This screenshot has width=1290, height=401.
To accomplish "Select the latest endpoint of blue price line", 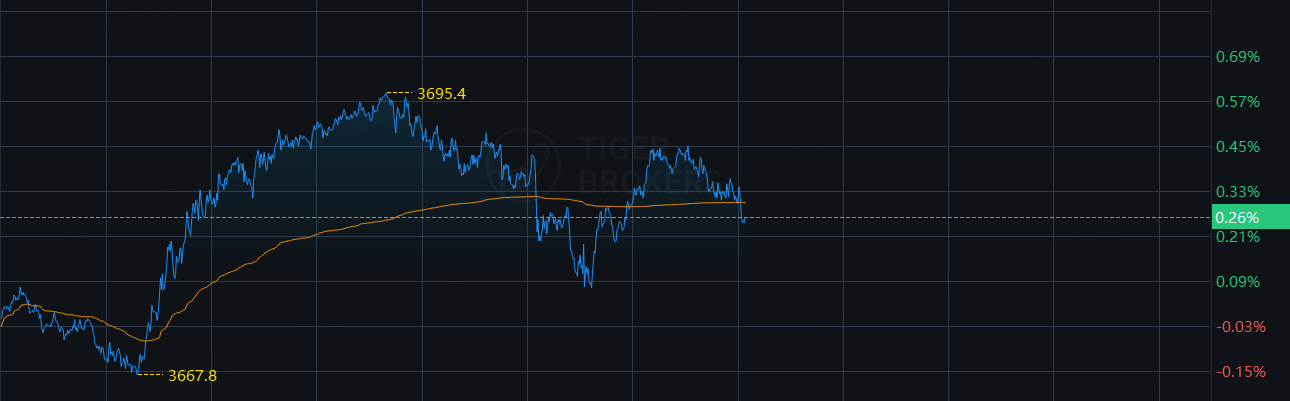I will (744, 219).
